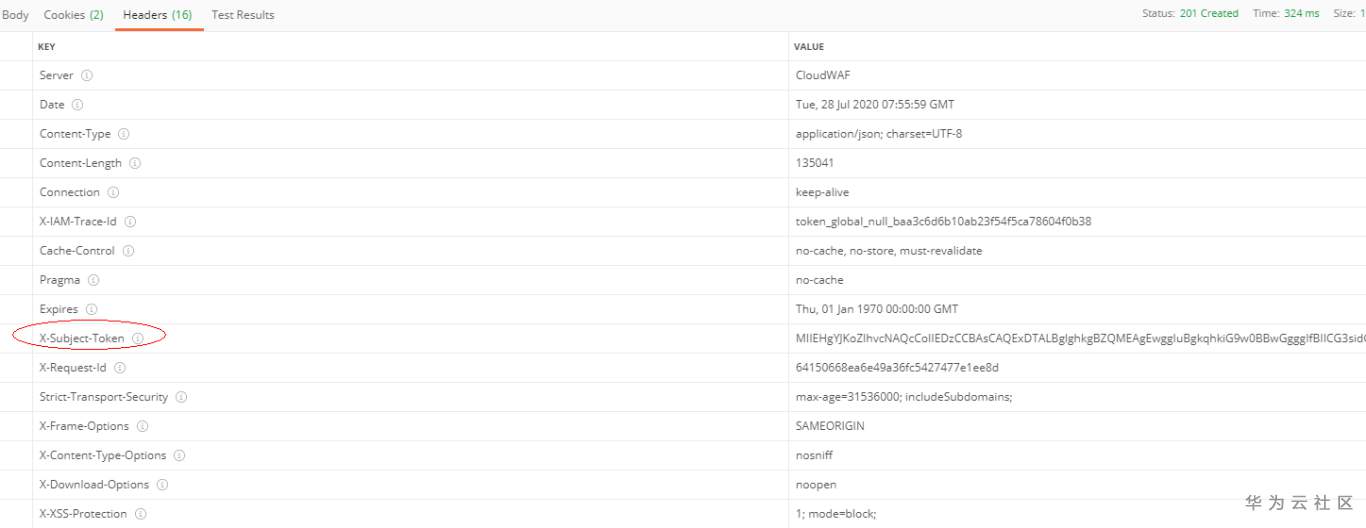Click info icon beside X-Frame-Options
The width and height of the screenshot is (1366, 528).
click(142, 426)
